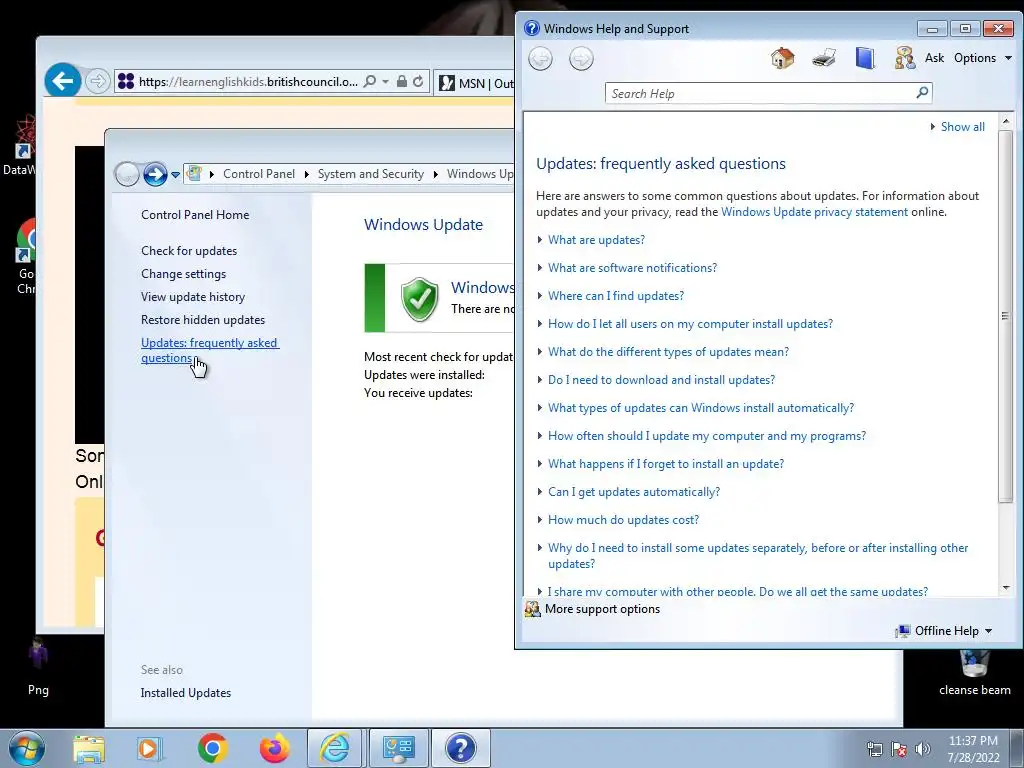Click Show all in Help window

(x=962, y=127)
